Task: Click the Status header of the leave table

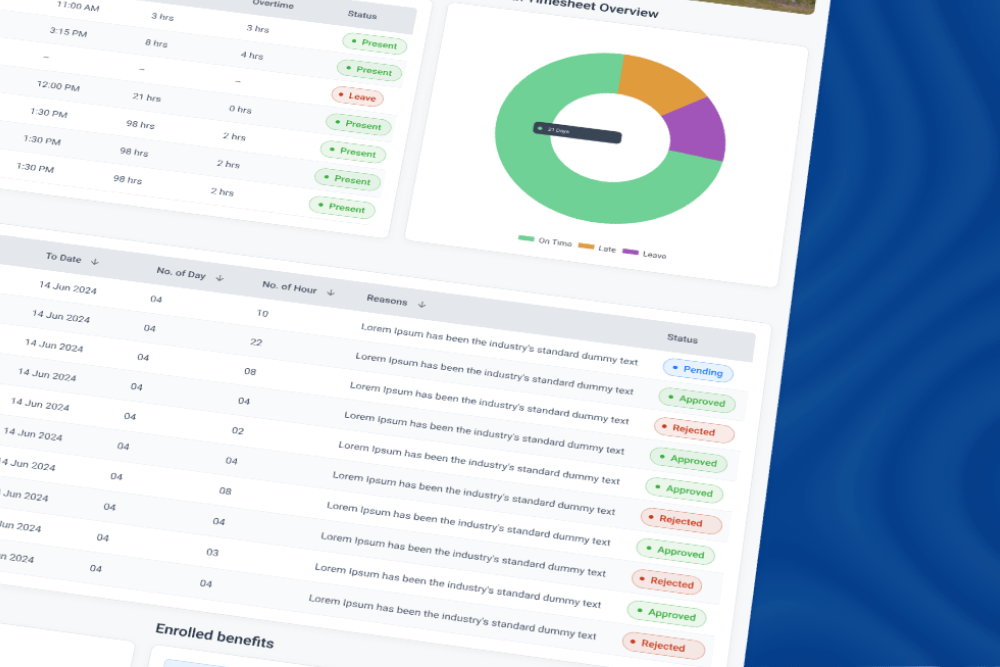Action: pos(682,338)
